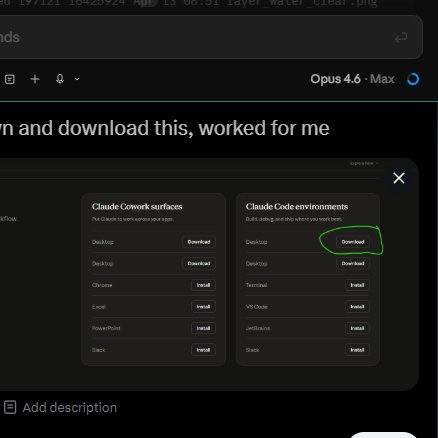The width and height of the screenshot is (438, 438).
Task: Click Install in the VS Code row
Action: tap(357, 307)
